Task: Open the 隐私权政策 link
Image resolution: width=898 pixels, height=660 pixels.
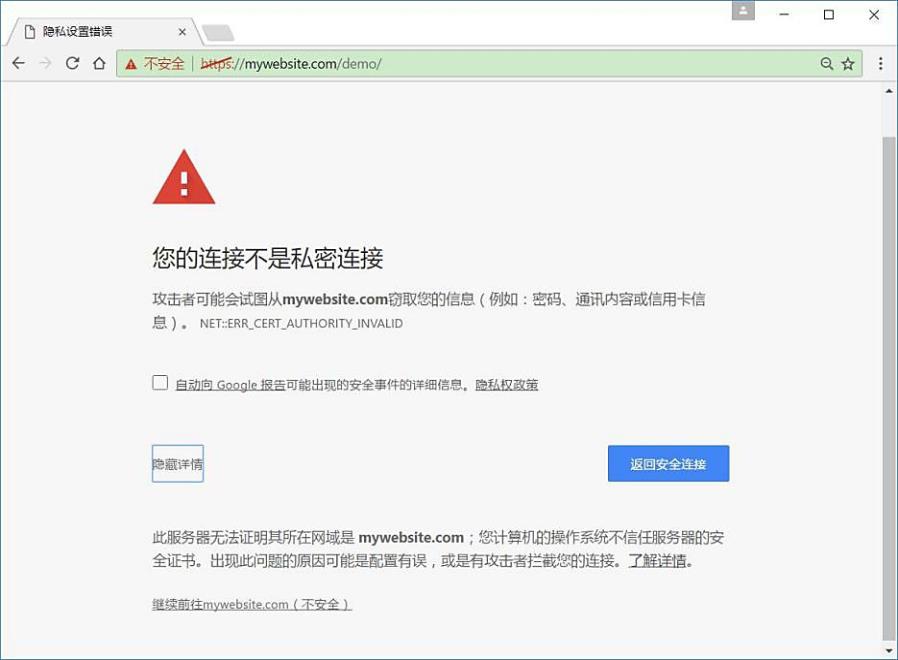Action: [x=506, y=384]
